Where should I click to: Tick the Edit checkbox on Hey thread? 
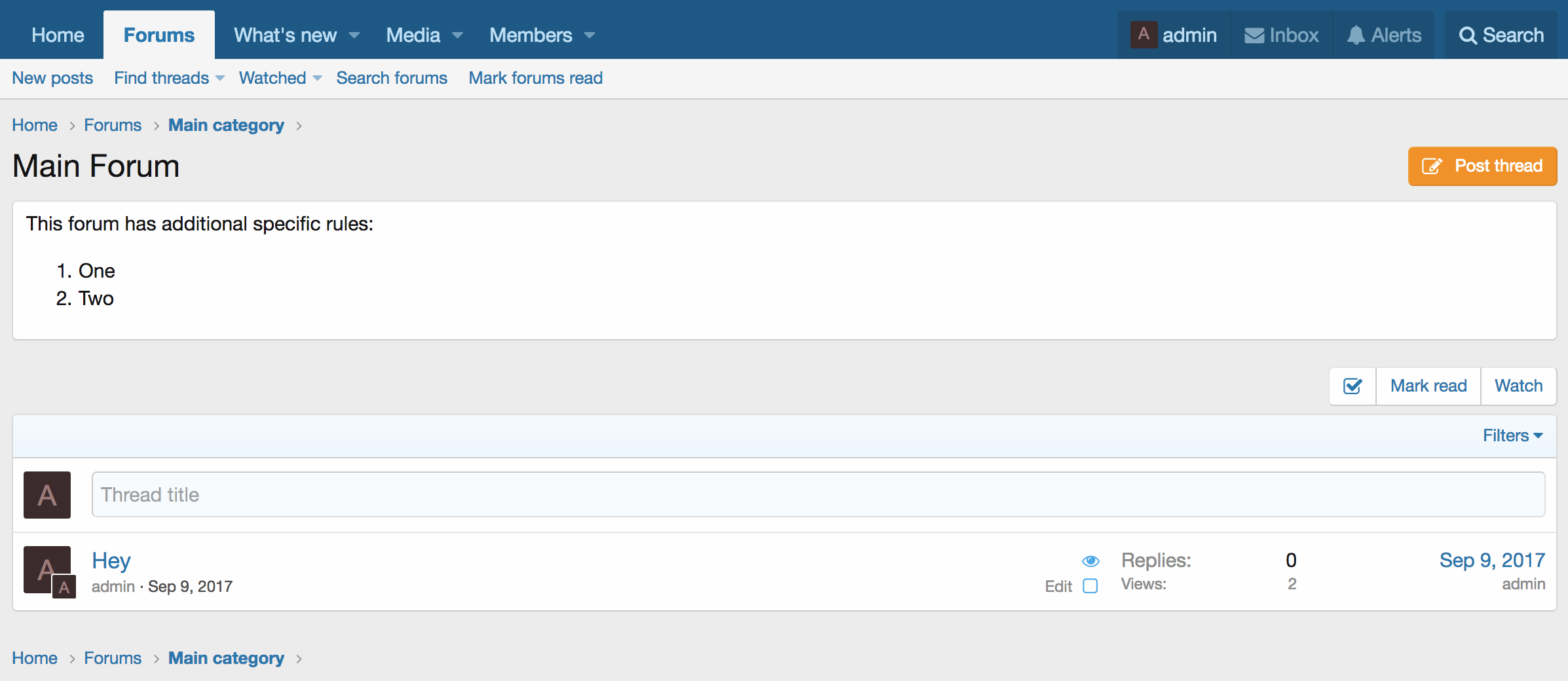point(1091,586)
